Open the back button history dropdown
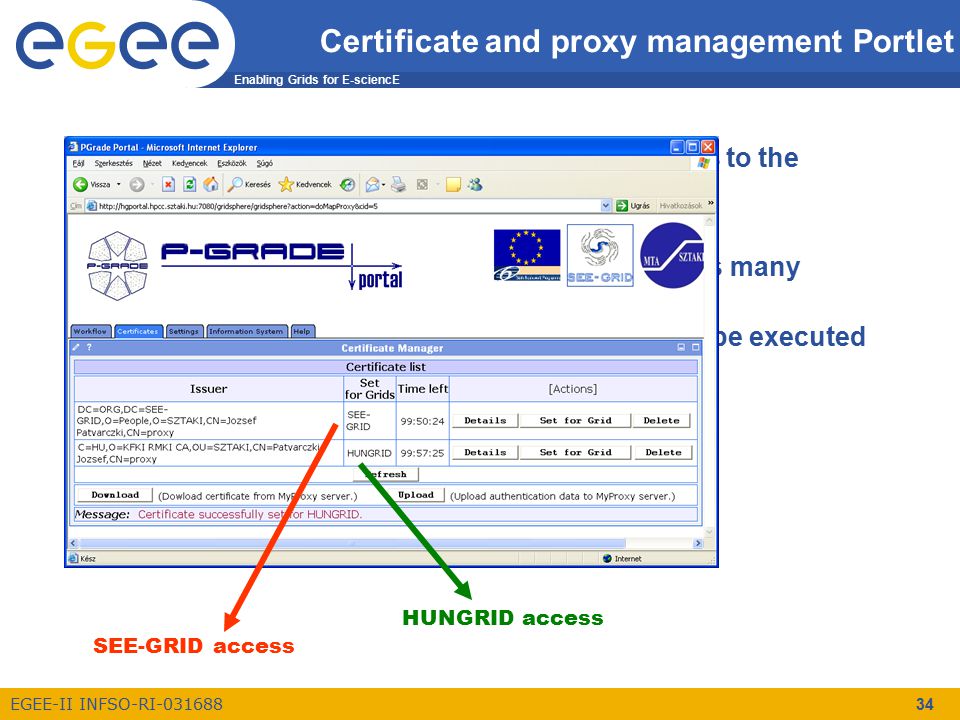This screenshot has width=960, height=720. point(119,184)
